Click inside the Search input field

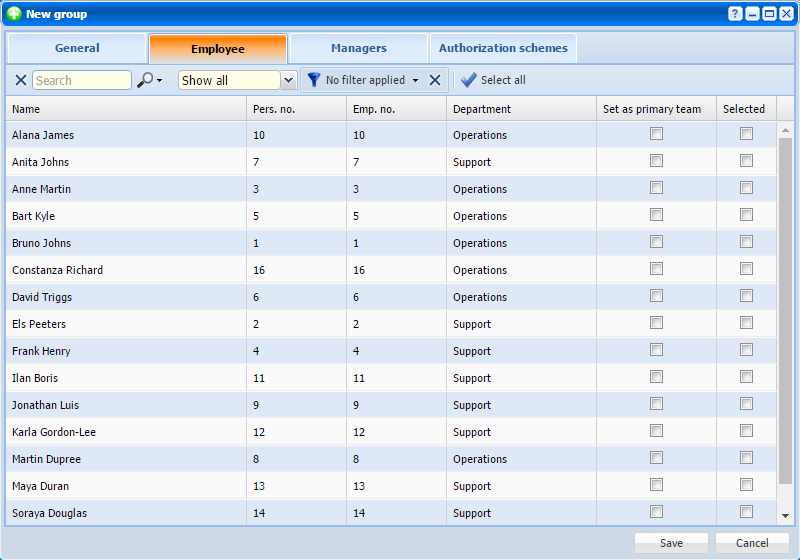click(81, 80)
